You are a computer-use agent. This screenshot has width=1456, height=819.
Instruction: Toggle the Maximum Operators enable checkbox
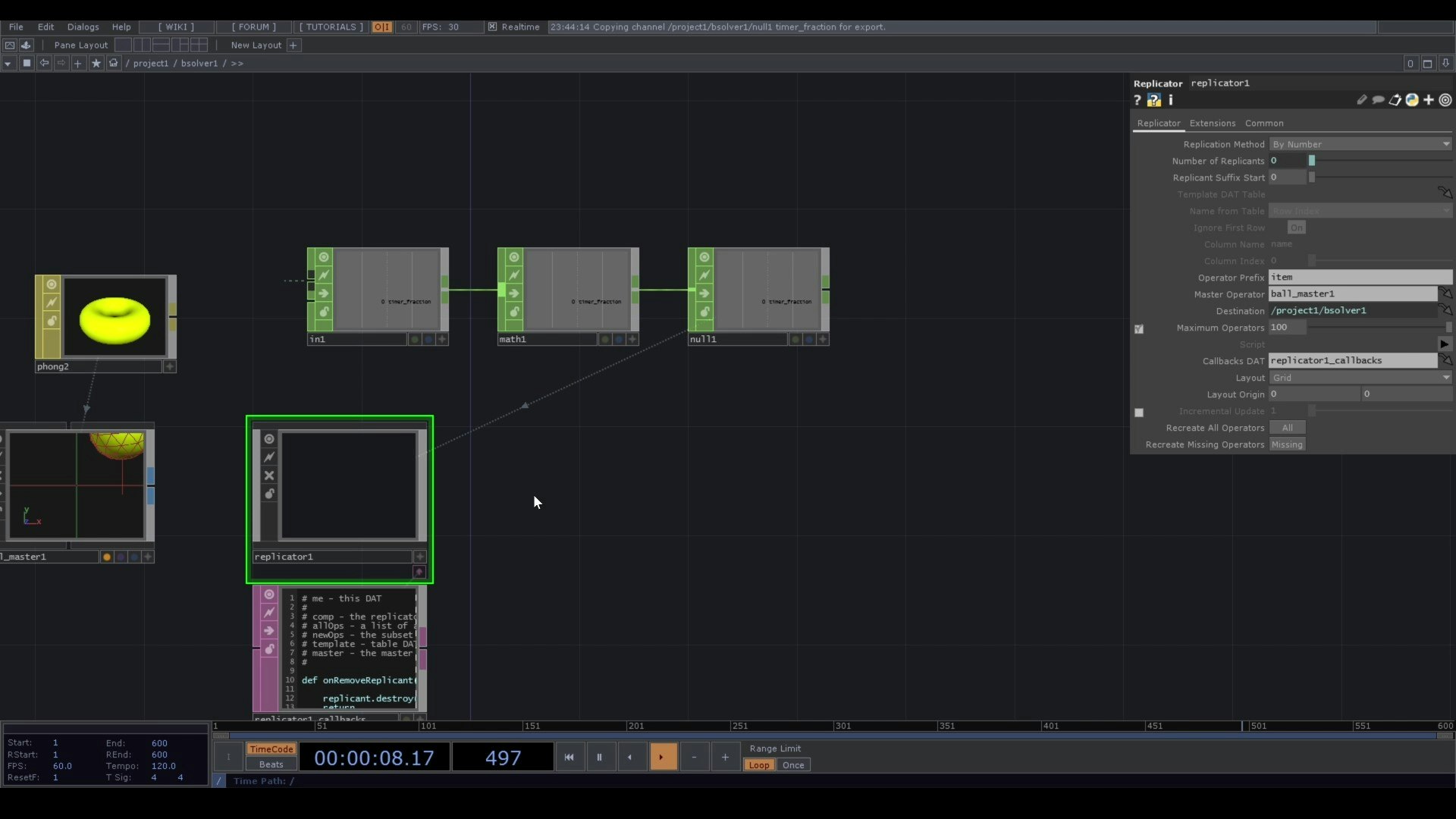[1139, 329]
